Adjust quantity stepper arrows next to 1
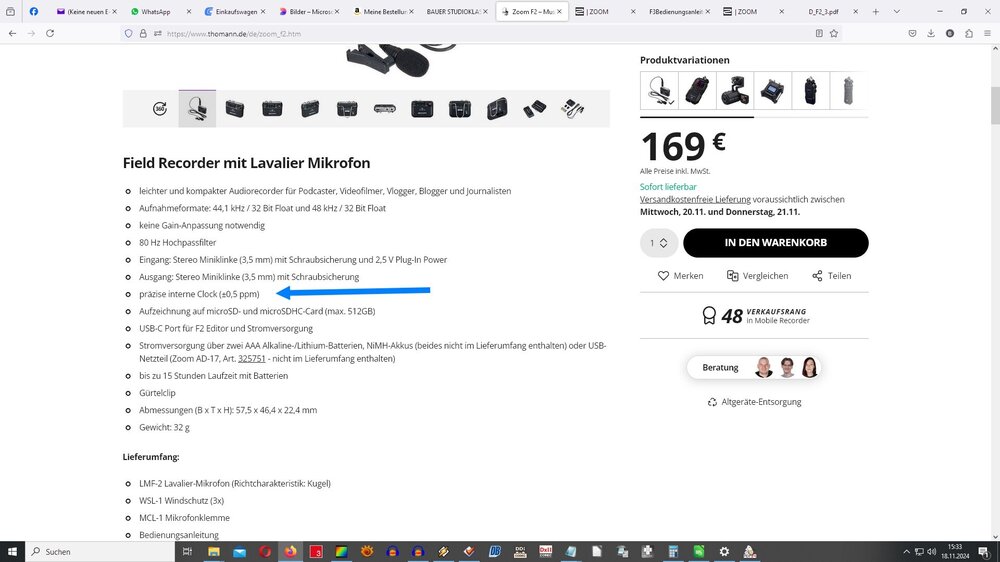Viewport: 1000px width, 562px height. click(663, 243)
